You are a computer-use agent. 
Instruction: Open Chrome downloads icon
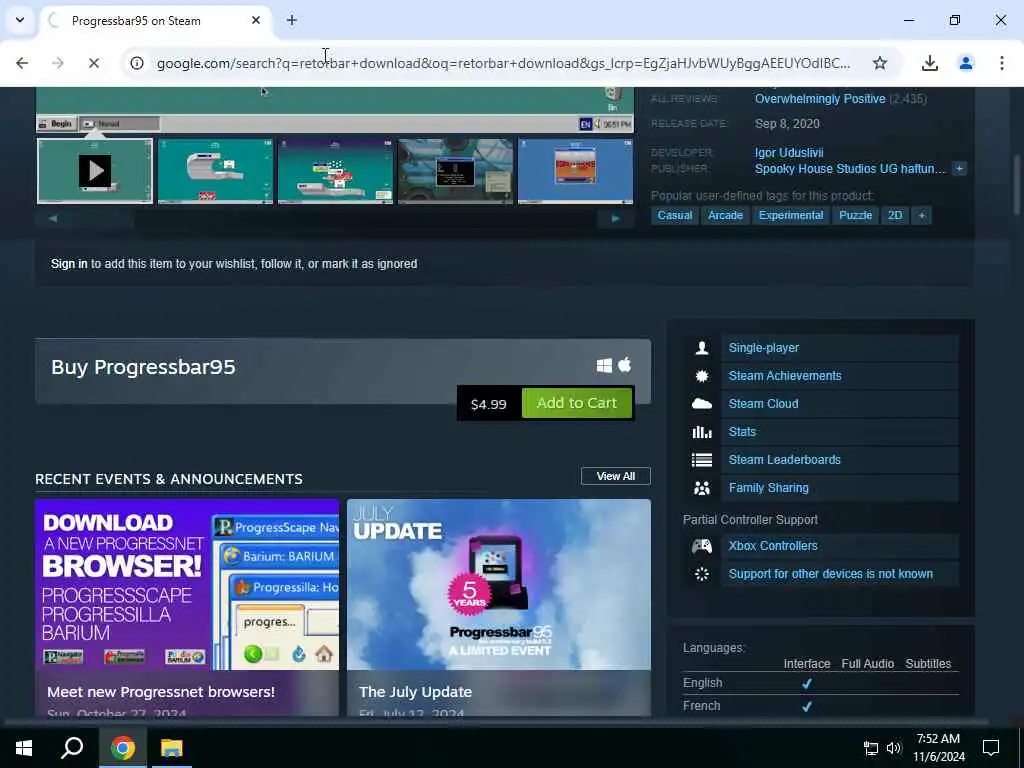point(929,63)
